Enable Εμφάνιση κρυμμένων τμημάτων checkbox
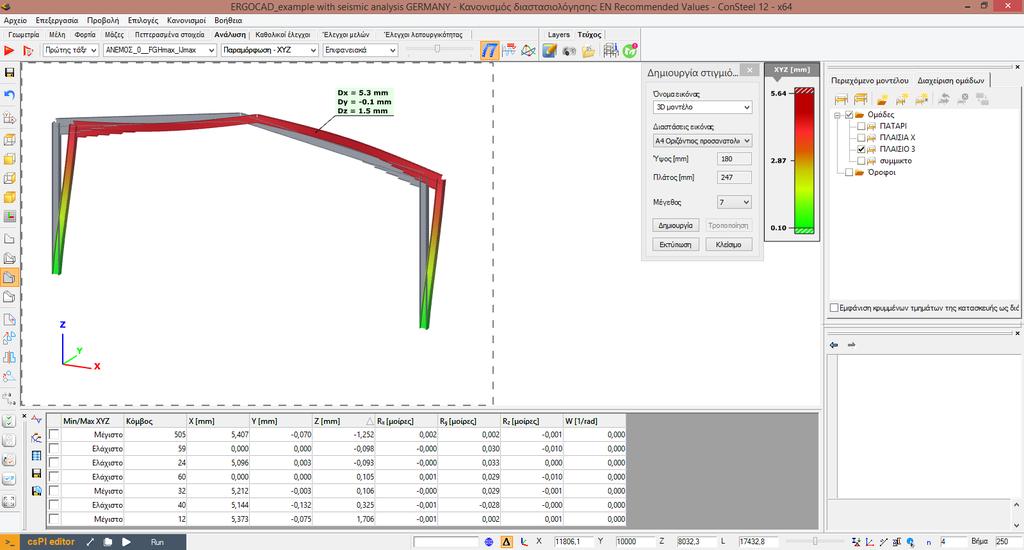Viewport: 1024px width, 550px height. 834,308
